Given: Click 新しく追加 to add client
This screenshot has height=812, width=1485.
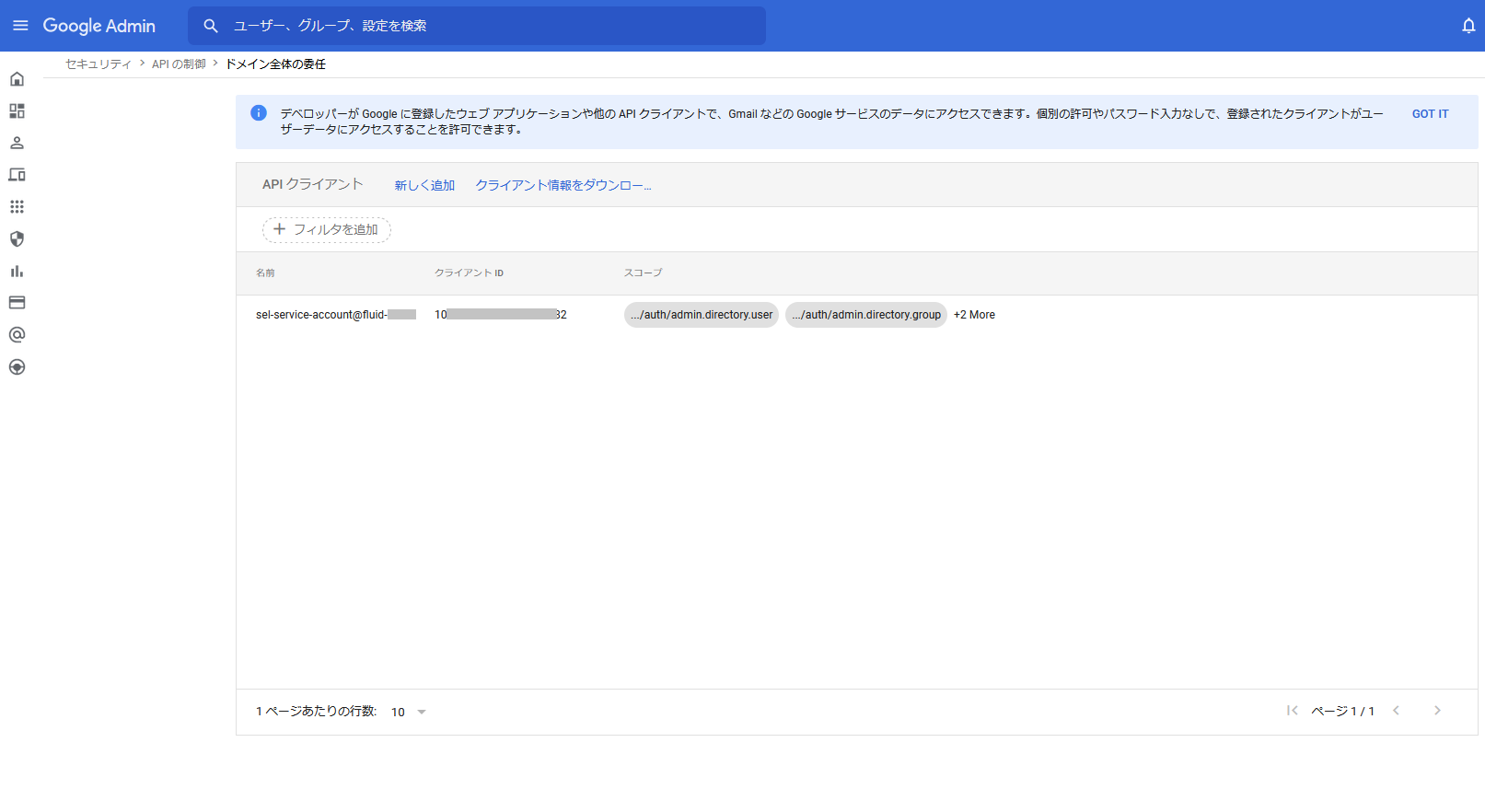Looking at the screenshot, I should coord(424,185).
